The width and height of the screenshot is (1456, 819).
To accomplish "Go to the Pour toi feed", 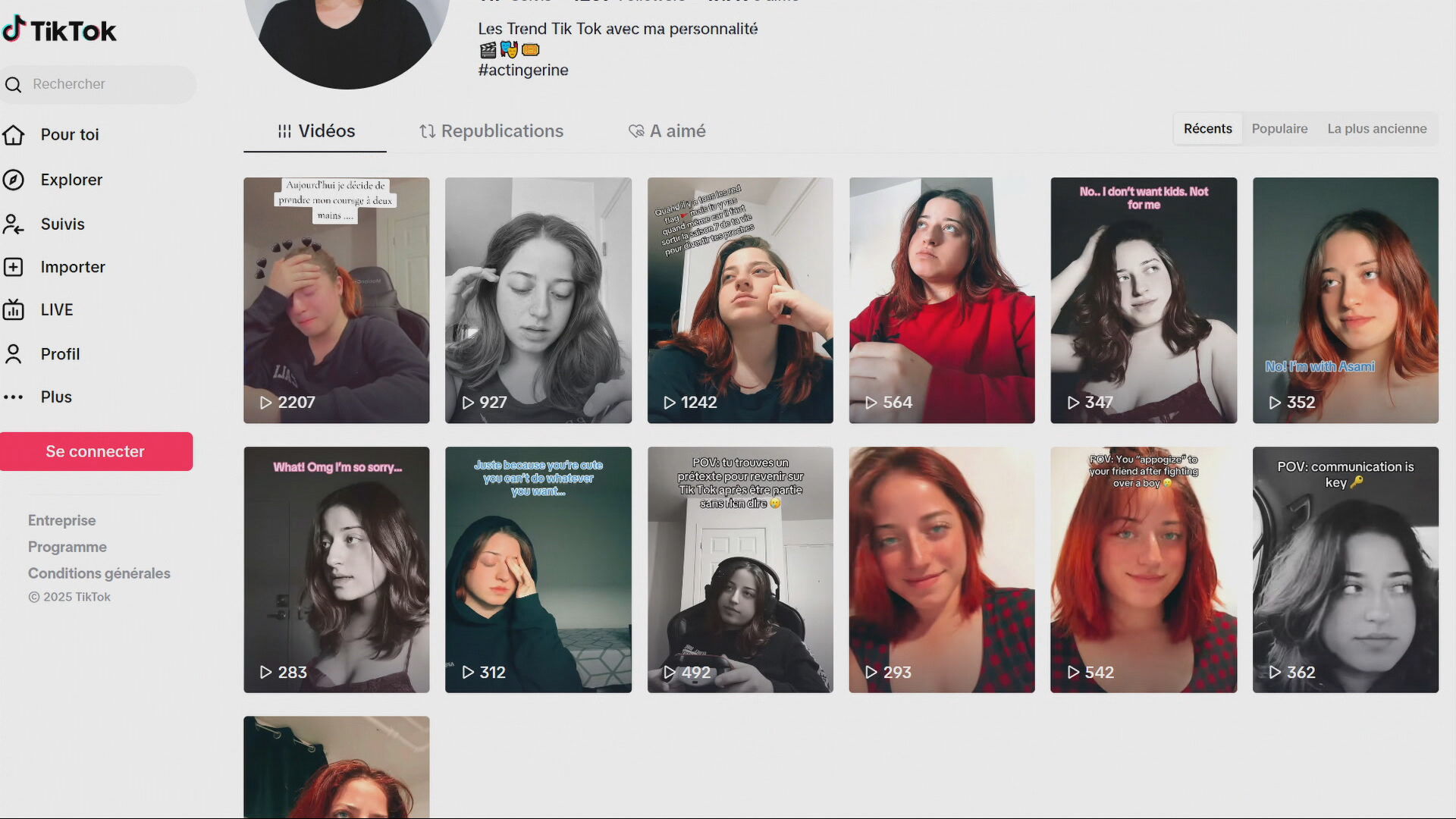I will [x=70, y=135].
